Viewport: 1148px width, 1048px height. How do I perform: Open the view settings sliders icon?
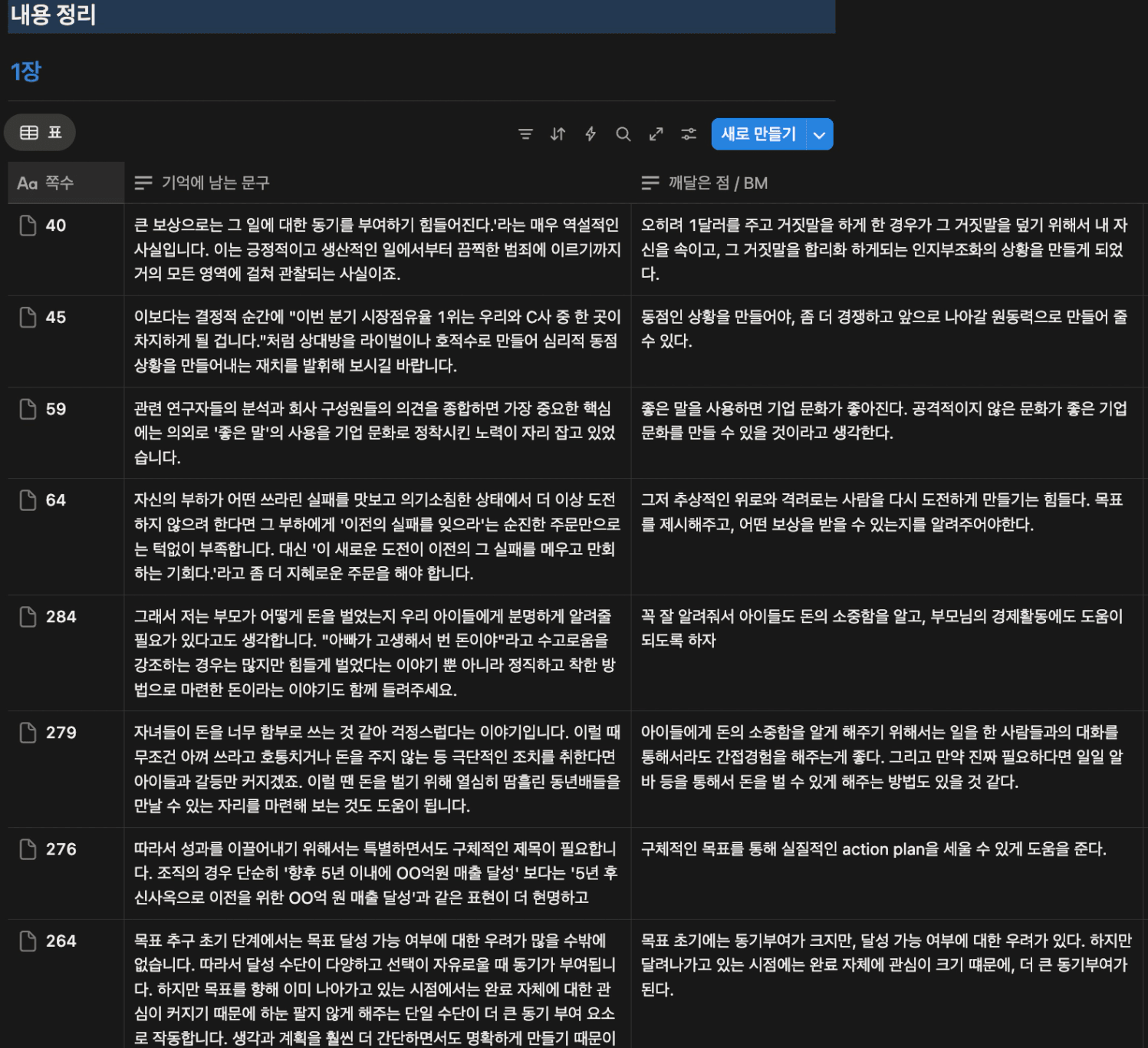689,134
